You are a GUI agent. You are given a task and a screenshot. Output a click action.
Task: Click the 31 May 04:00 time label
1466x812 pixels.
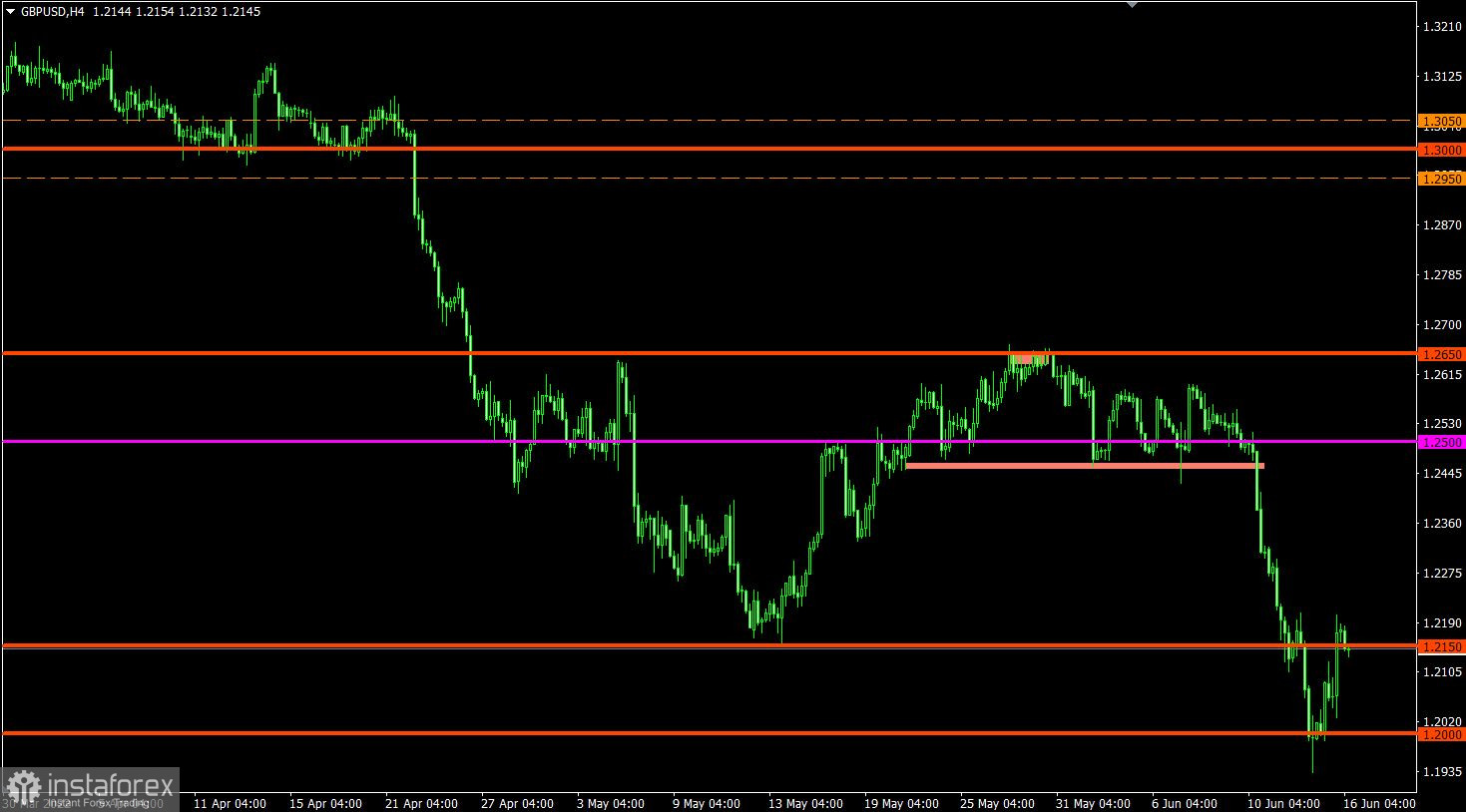(x=1091, y=803)
